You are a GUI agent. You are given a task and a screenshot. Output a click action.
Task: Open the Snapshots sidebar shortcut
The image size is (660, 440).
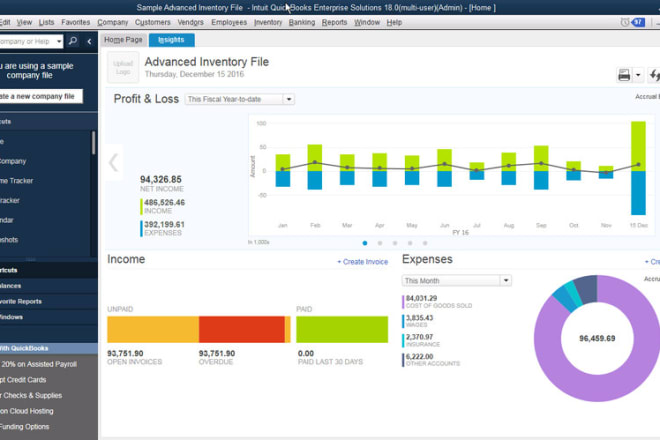tap(9, 240)
